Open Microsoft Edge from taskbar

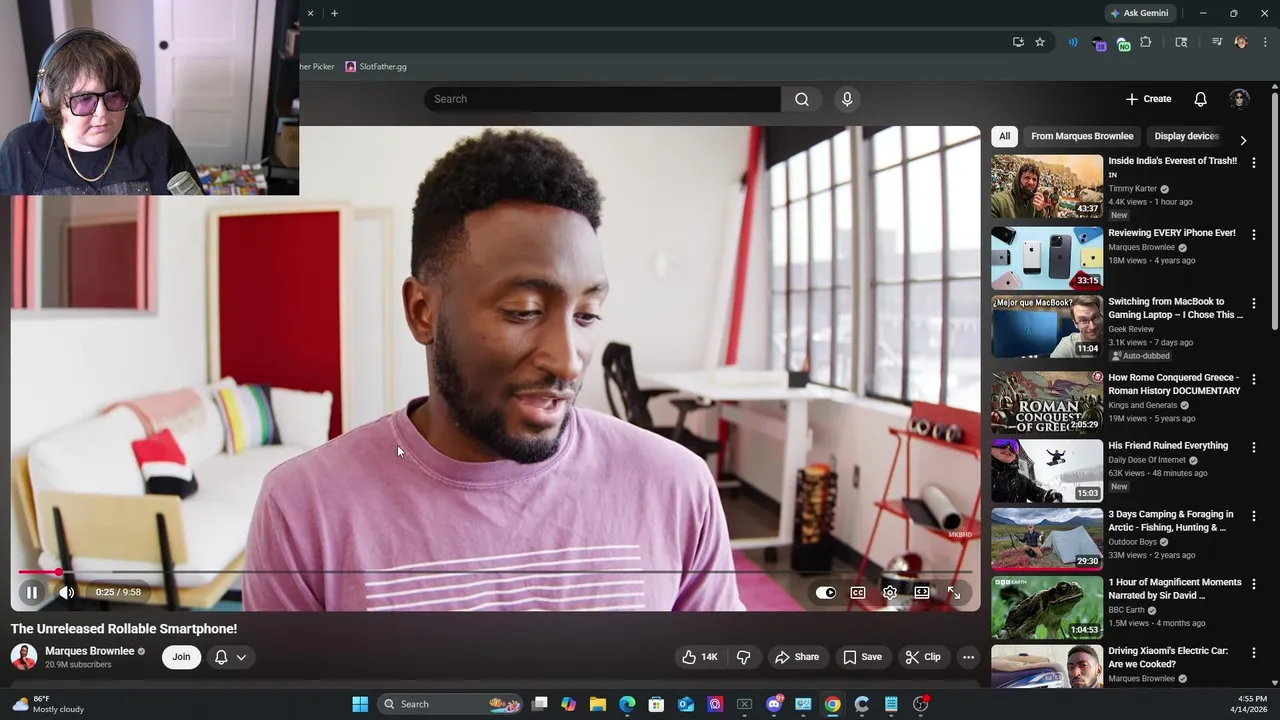(627, 704)
